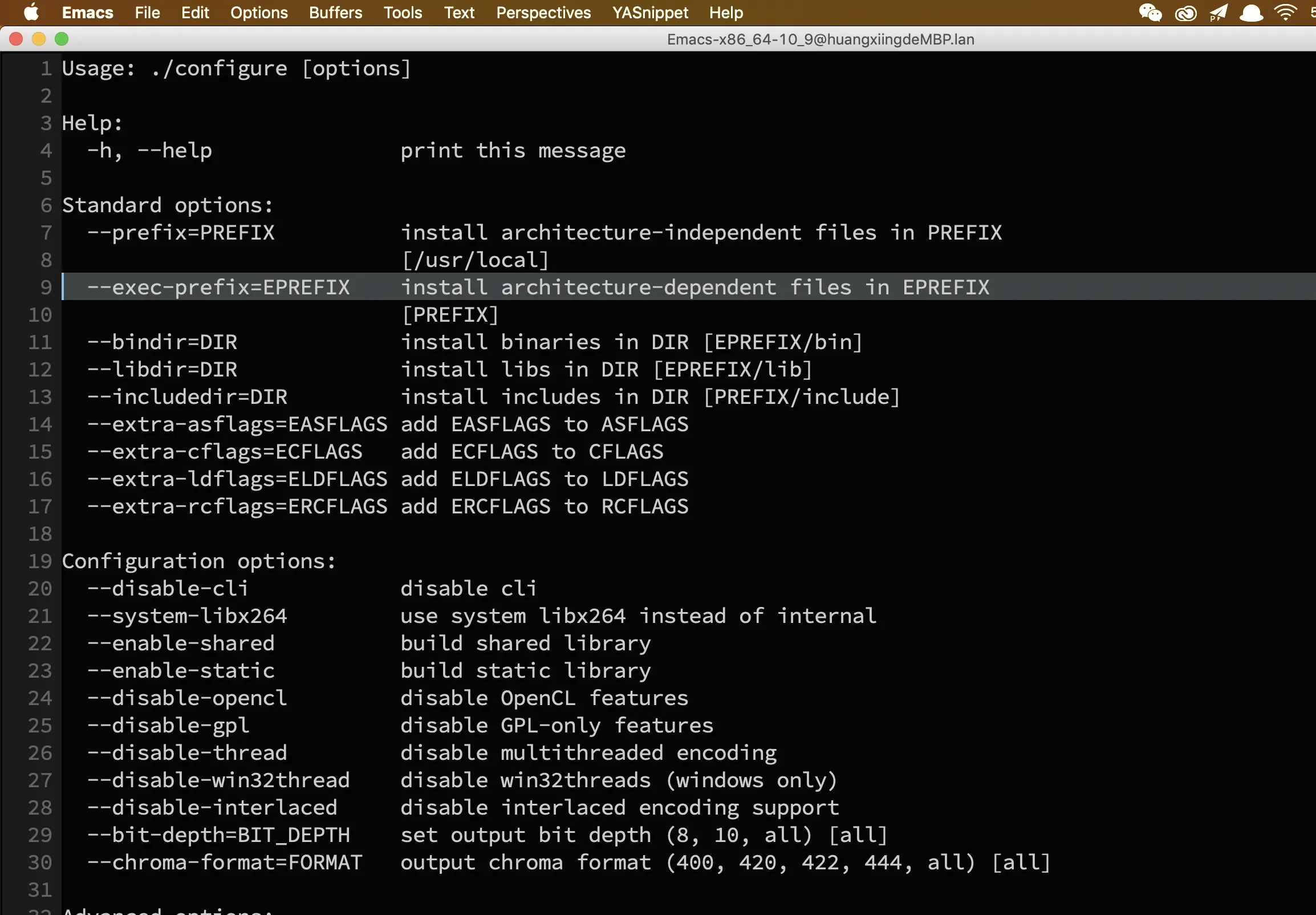This screenshot has height=915, width=1316.
Task: Open the Text menu
Action: (x=459, y=13)
